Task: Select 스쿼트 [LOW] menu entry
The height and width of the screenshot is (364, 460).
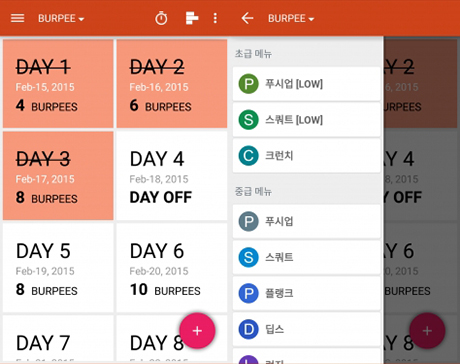Action: (x=306, y=120)
